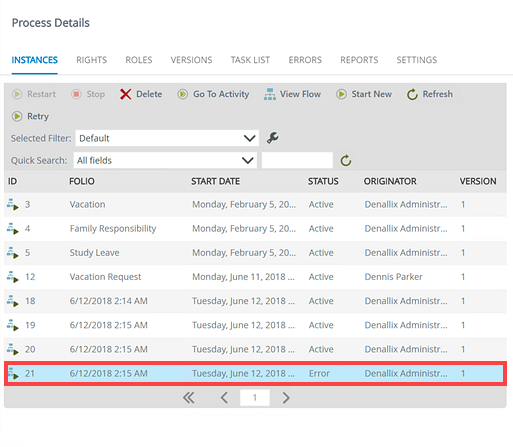Click the Go To Activity toolbar icon

[183, 94]
